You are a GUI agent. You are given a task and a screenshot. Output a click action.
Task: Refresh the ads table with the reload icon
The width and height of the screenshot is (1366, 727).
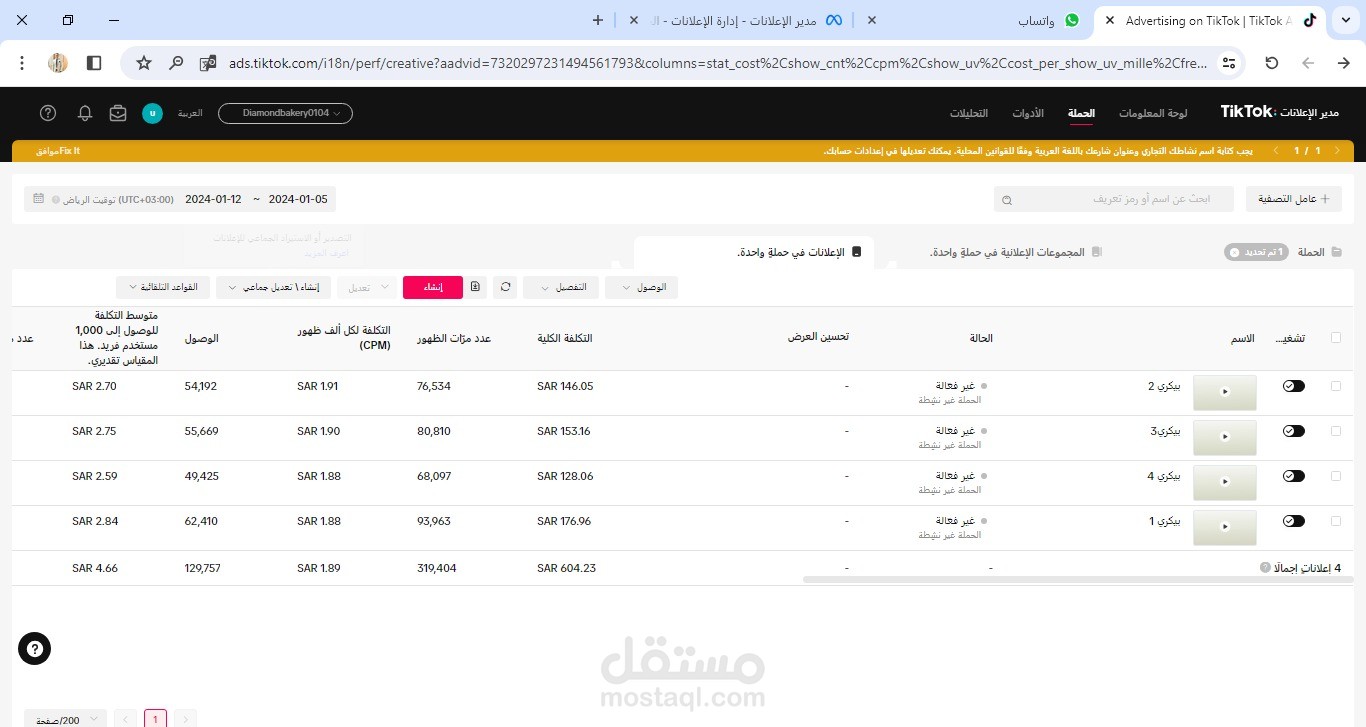[x=506, y=287]
